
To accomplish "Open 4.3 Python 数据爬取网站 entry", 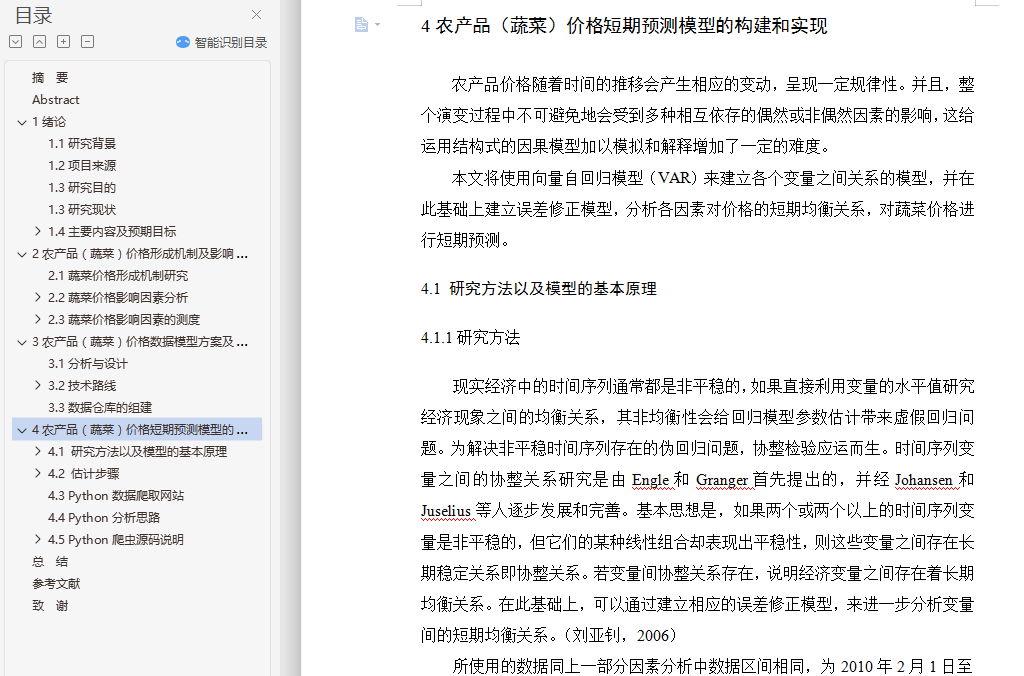I will coord(116,496).
